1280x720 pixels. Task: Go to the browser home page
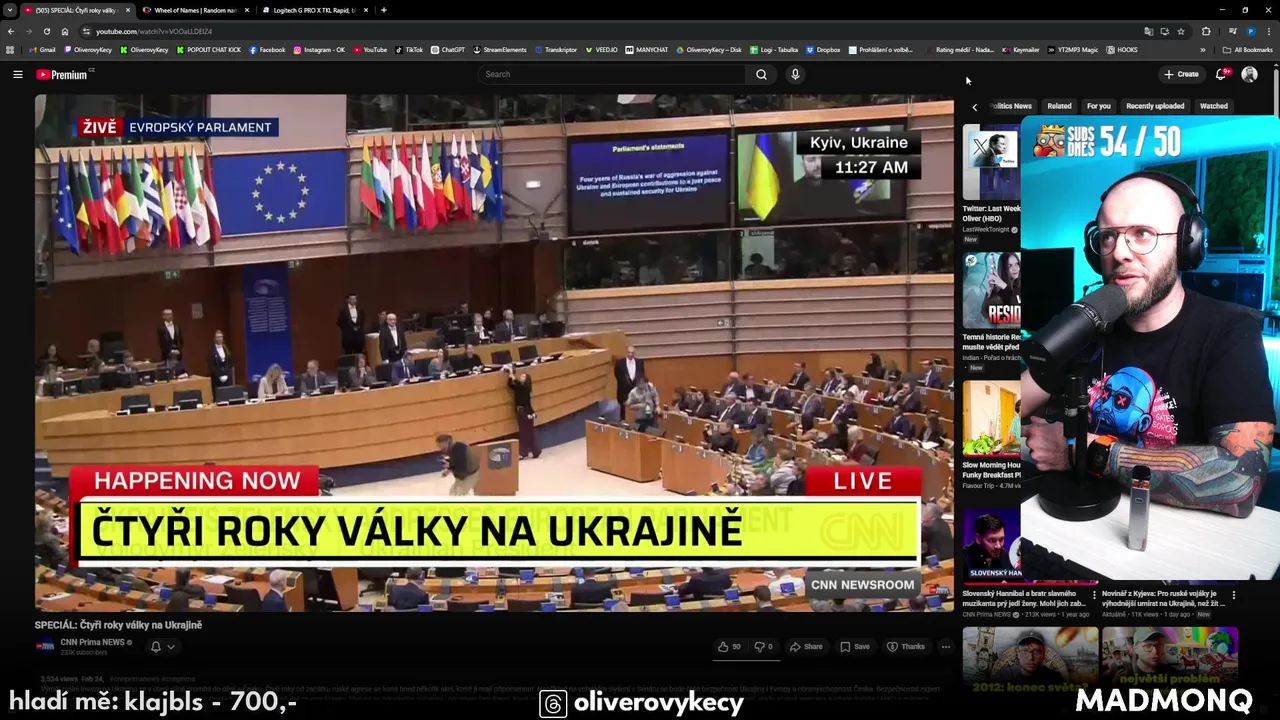pyautogui.click(x=65, y=31)
